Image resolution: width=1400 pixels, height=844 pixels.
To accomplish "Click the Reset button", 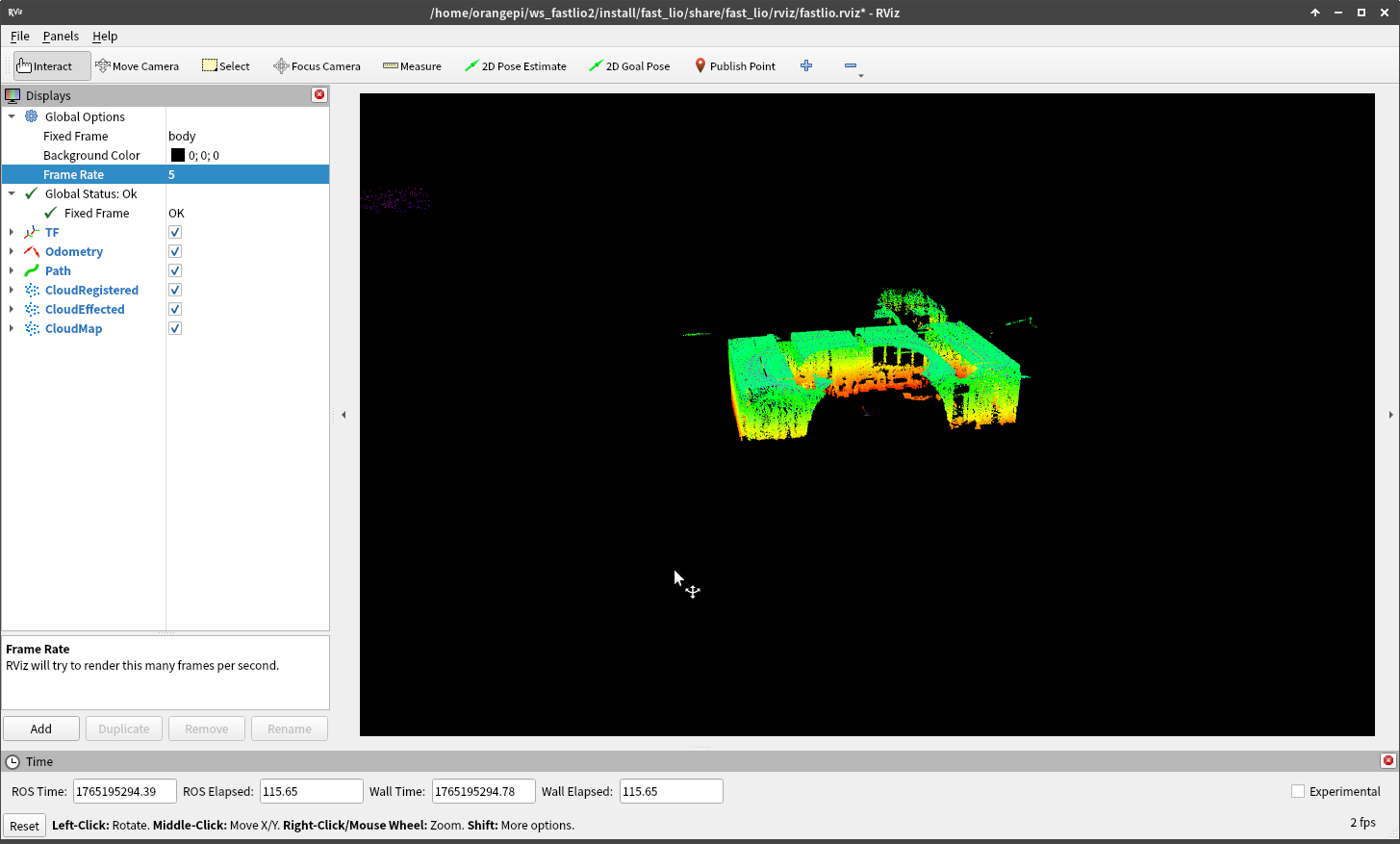I will [25, 826].
